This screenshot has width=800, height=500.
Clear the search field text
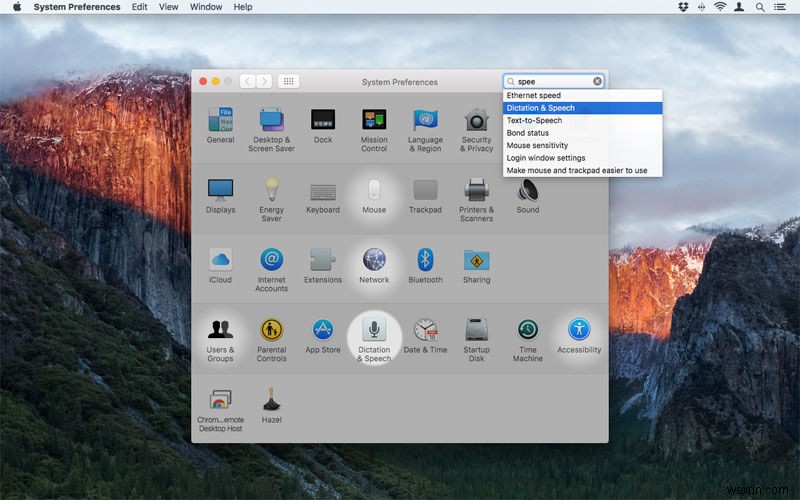pyautogui.click(x=597, y=81)
